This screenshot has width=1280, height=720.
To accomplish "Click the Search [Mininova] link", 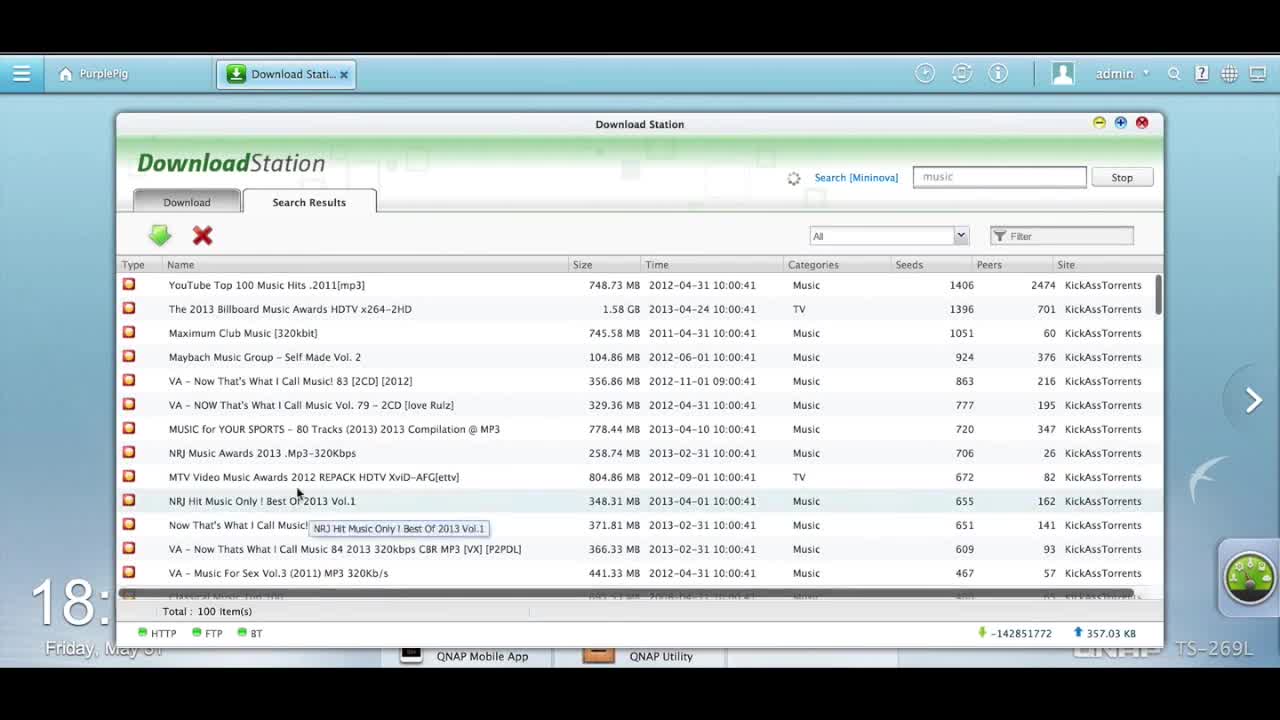I will click(856, 178).
